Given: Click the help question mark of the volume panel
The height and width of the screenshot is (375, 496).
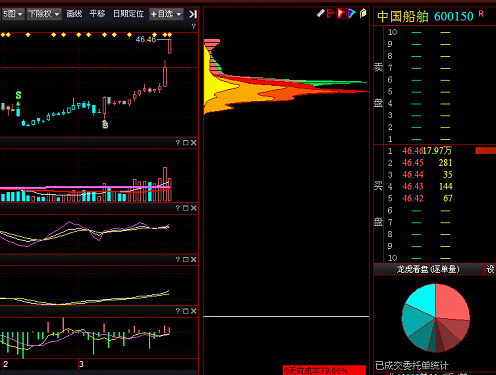Looking at the screenshot, I should [x=178, y=143].
